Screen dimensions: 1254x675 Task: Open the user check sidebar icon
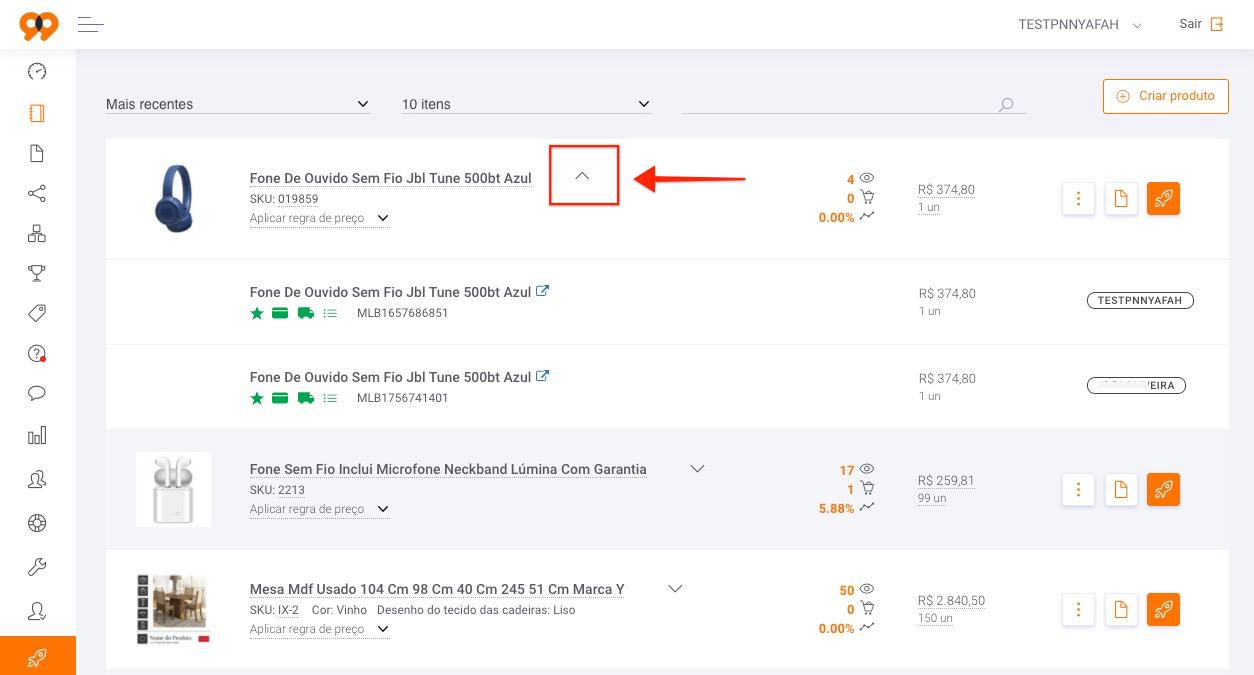(37, 611)
